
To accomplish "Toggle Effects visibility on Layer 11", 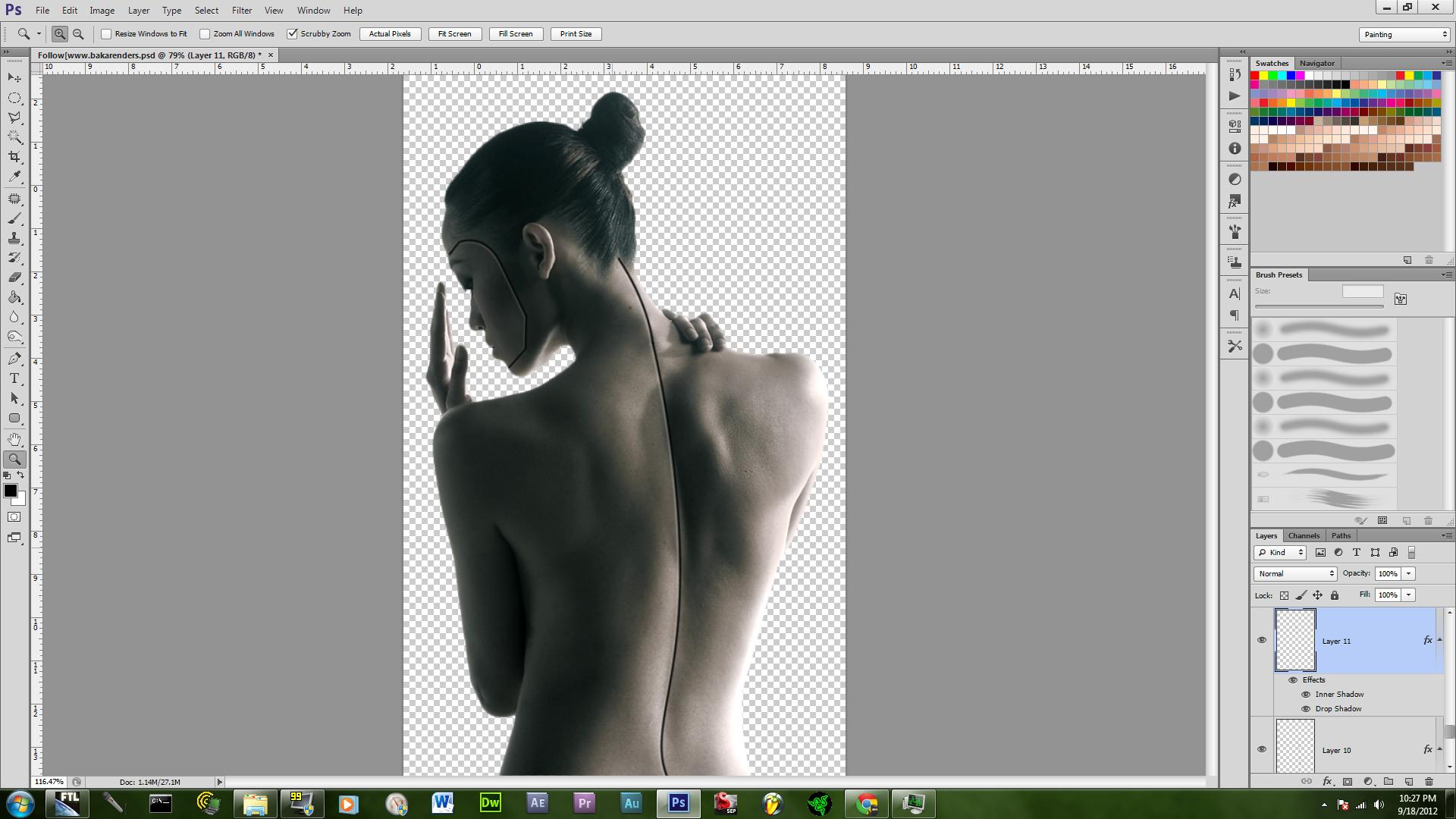I will pos(1293,679).
